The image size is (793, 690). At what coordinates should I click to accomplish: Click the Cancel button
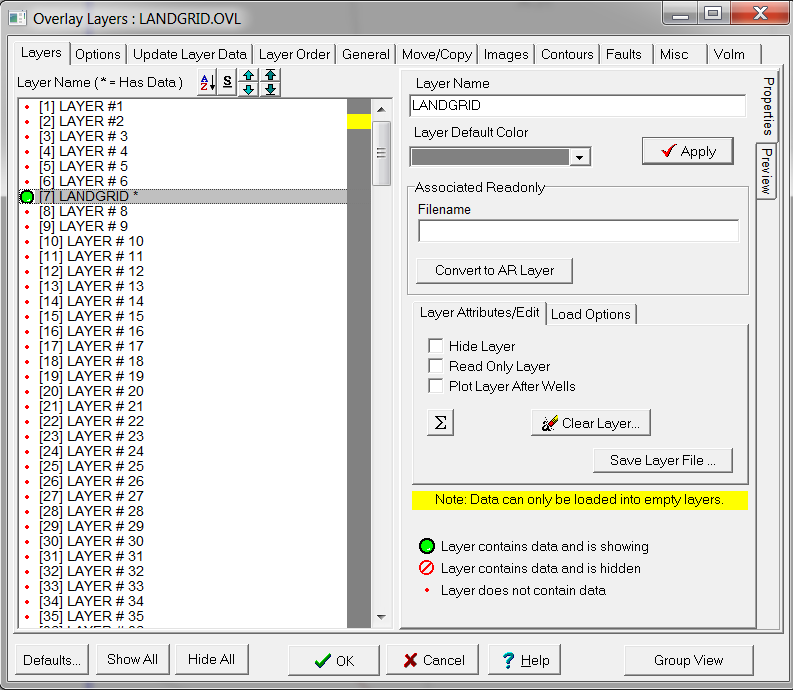pyautogui.click(x=433, y=660)
